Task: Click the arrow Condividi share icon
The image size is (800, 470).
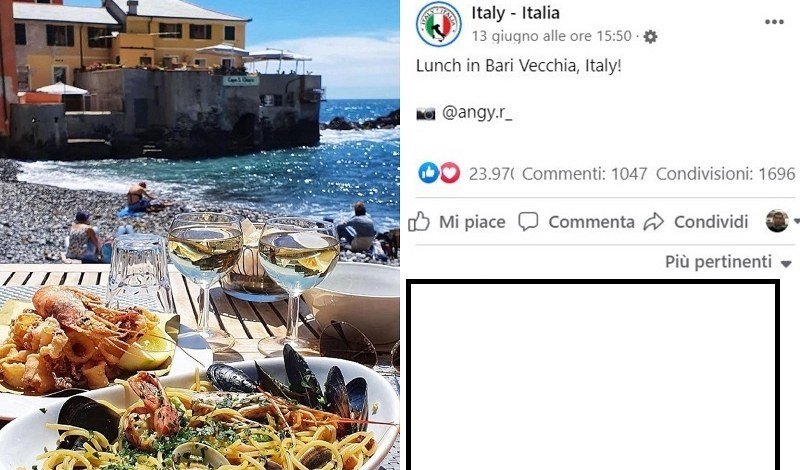Action: click(654, 222)
